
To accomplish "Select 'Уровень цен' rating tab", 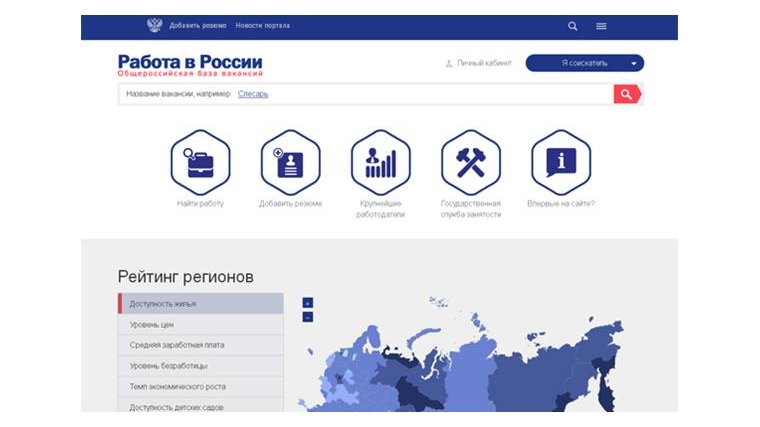I will tap(201, 325).
